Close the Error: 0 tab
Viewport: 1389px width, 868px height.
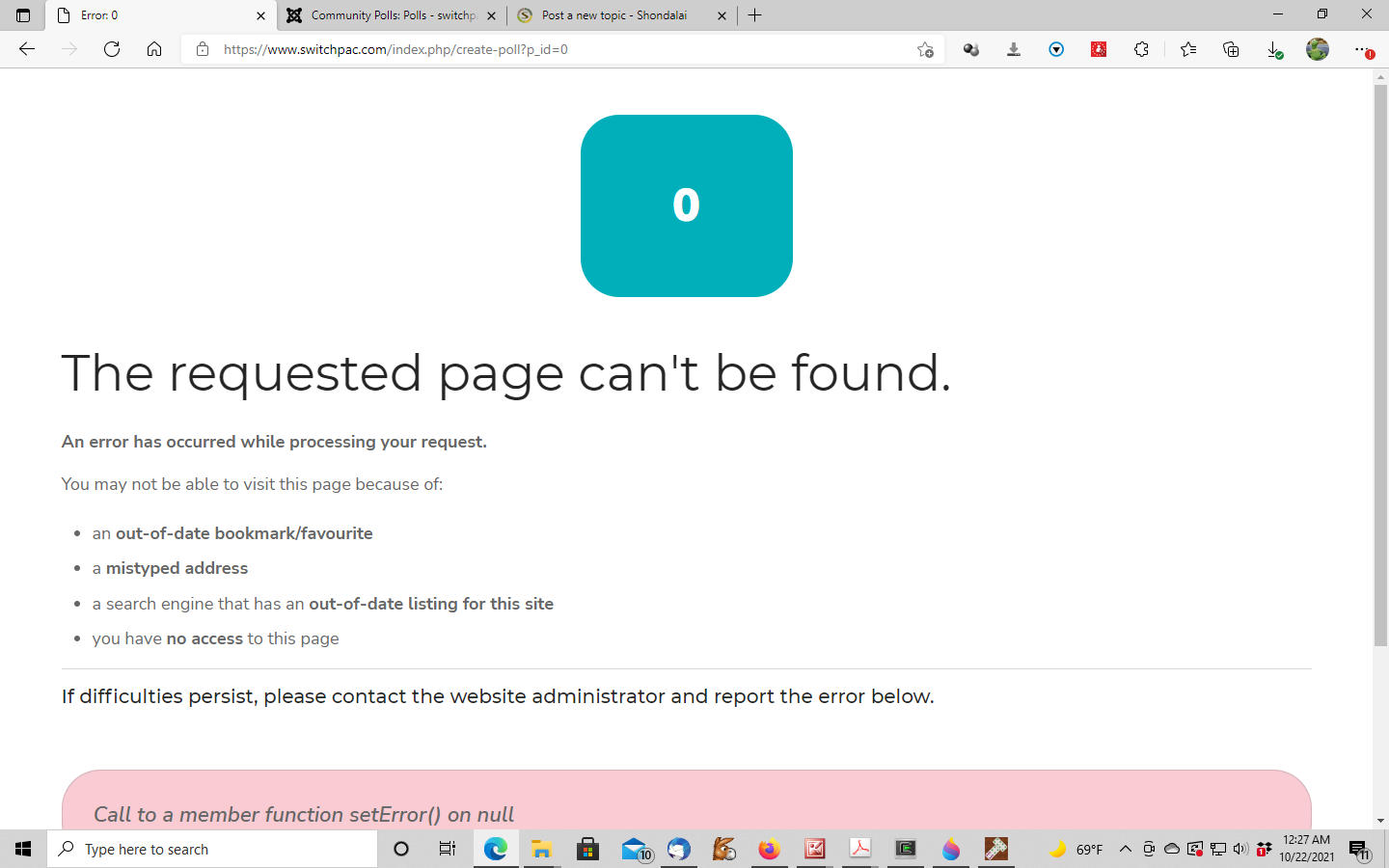coord(260,15)
